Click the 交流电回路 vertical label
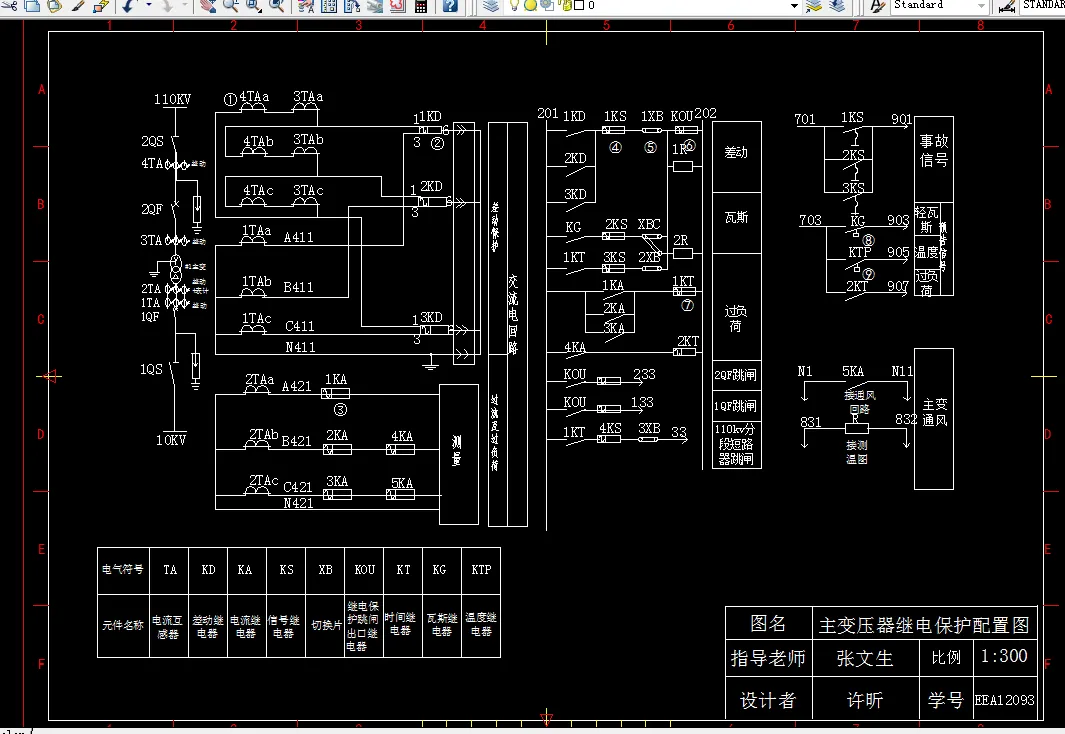The width and height of the screenshot is (1065, 734). [513, 314]
